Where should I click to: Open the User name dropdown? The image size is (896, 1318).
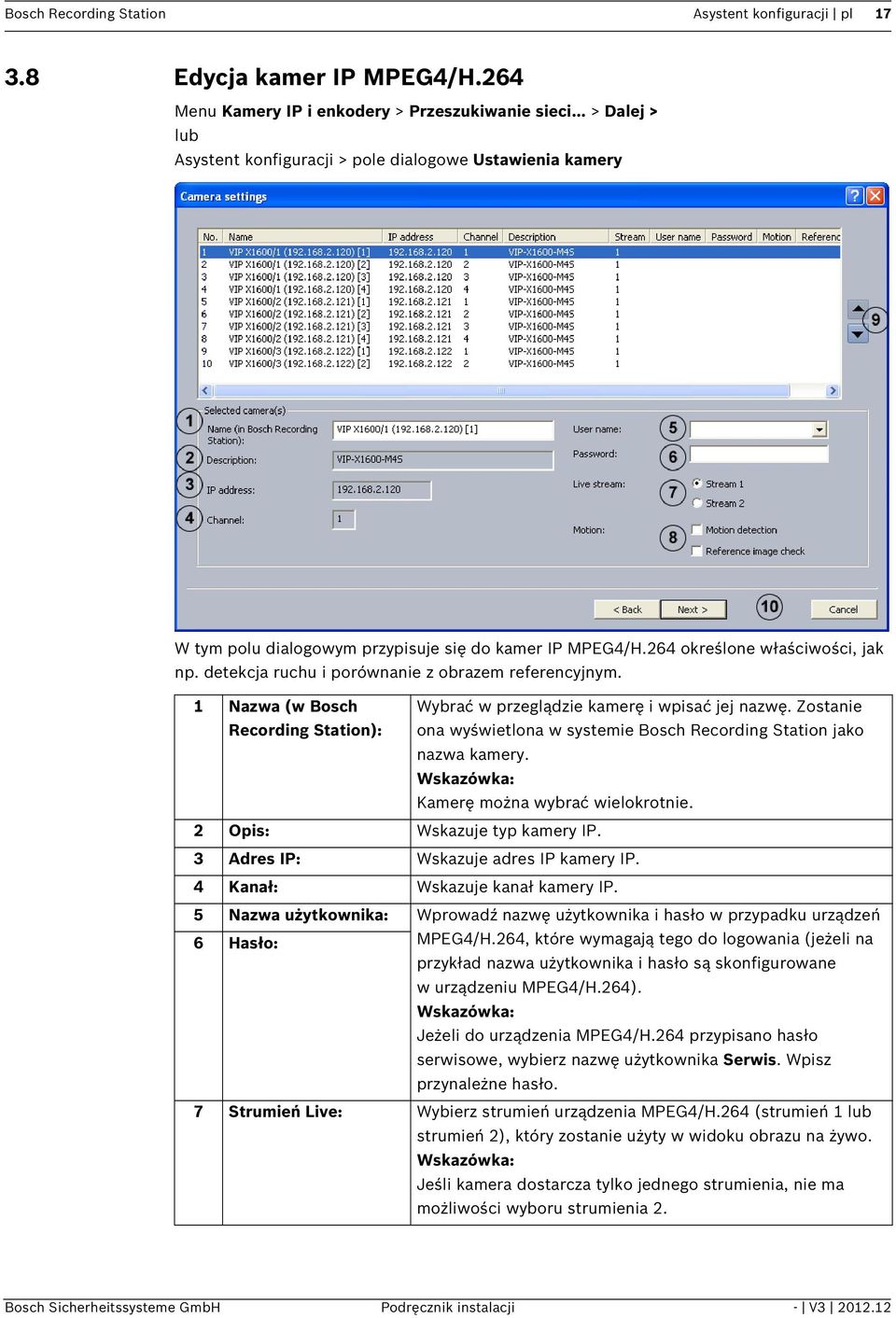point(819,430)
